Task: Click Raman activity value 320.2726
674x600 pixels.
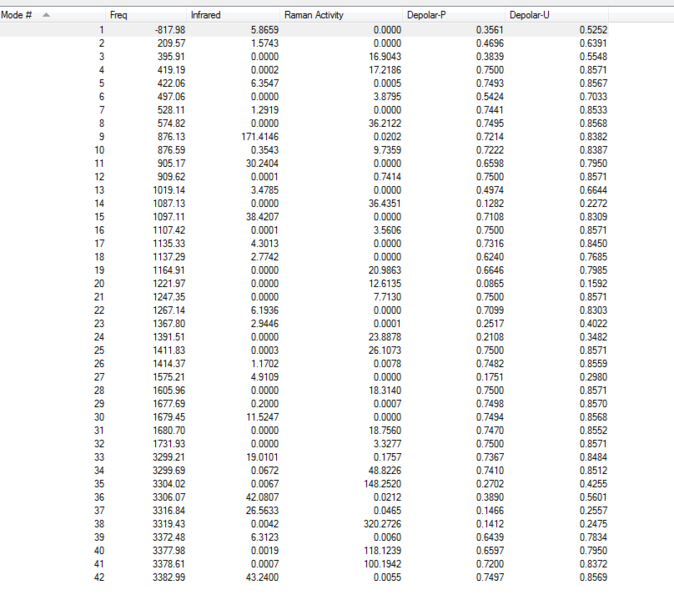Action: tap(383, 524)
